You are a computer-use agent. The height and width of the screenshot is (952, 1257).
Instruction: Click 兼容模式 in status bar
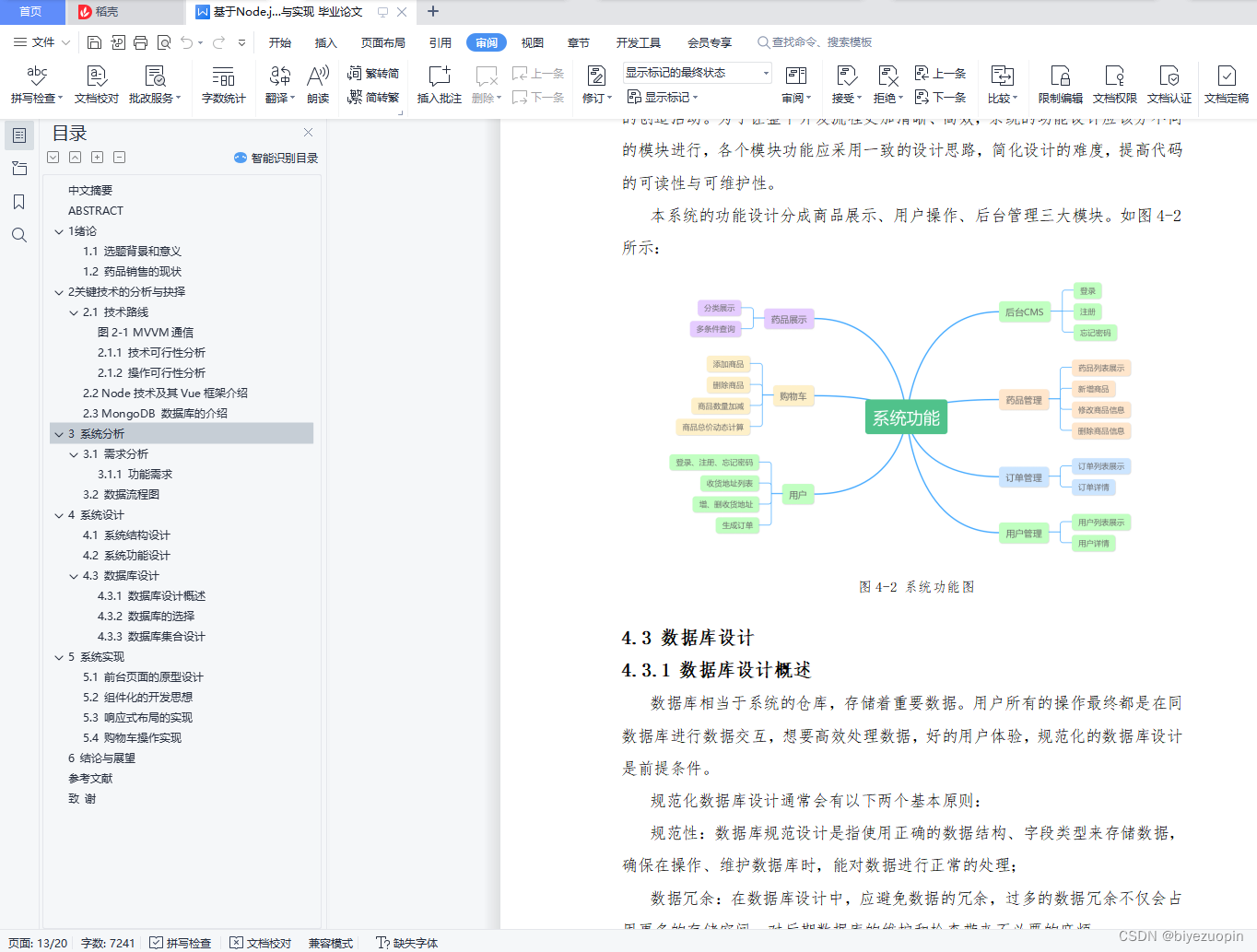tap(331, 943)
